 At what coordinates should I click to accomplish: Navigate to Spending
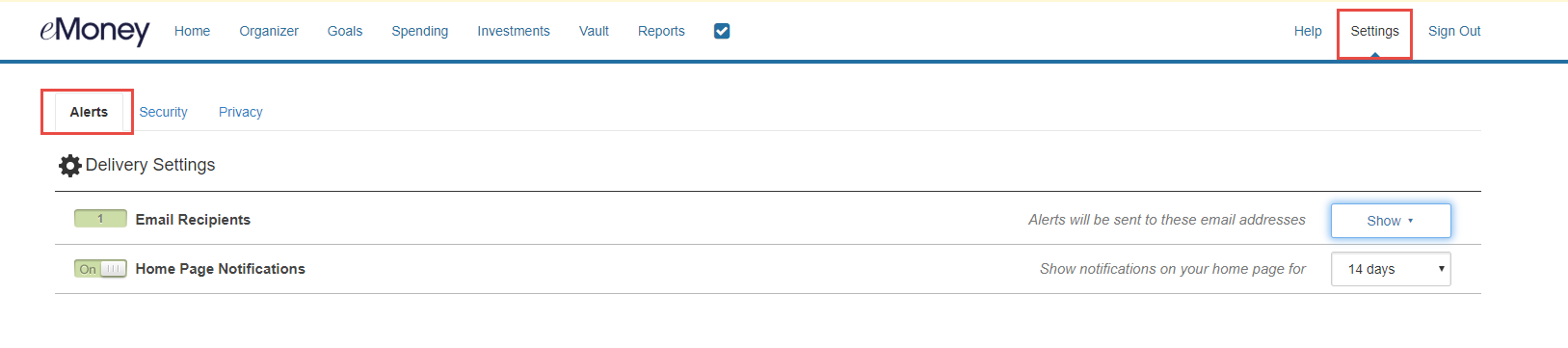[420, 31]
